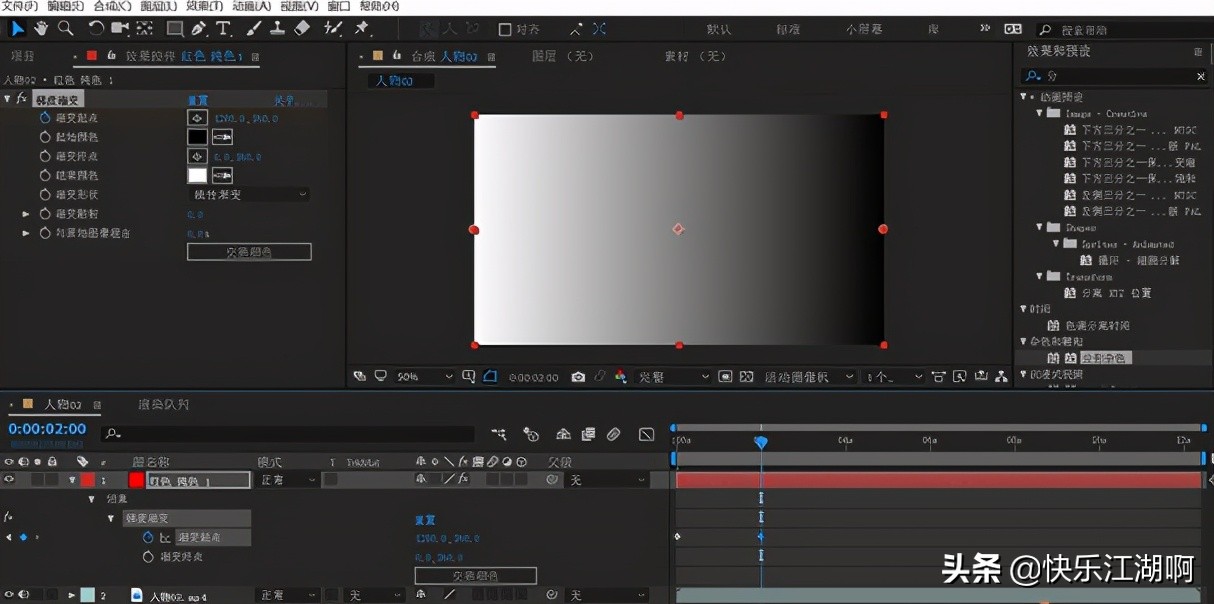Open the black 起始颜色 color swatch

[x=197, y=137]
